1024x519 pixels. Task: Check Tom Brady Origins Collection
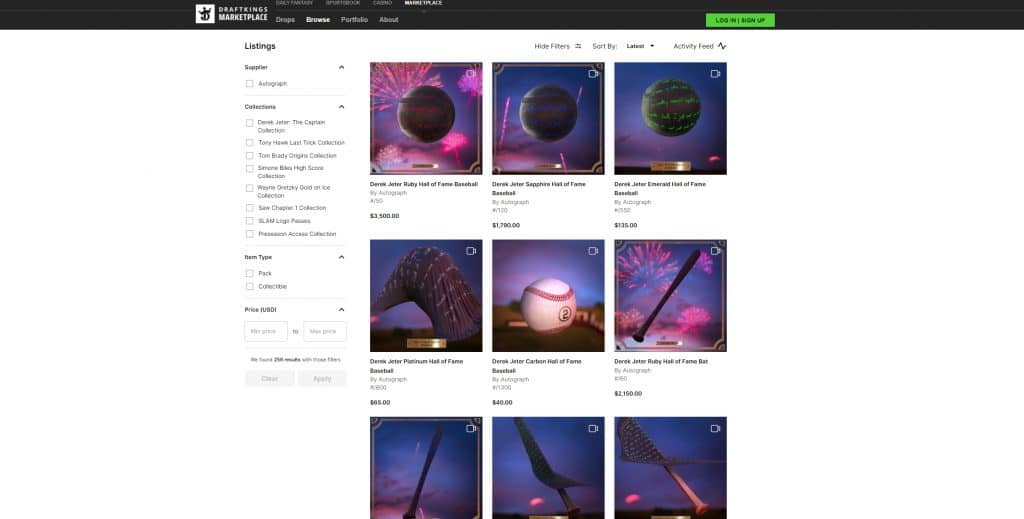pos(249,155)
